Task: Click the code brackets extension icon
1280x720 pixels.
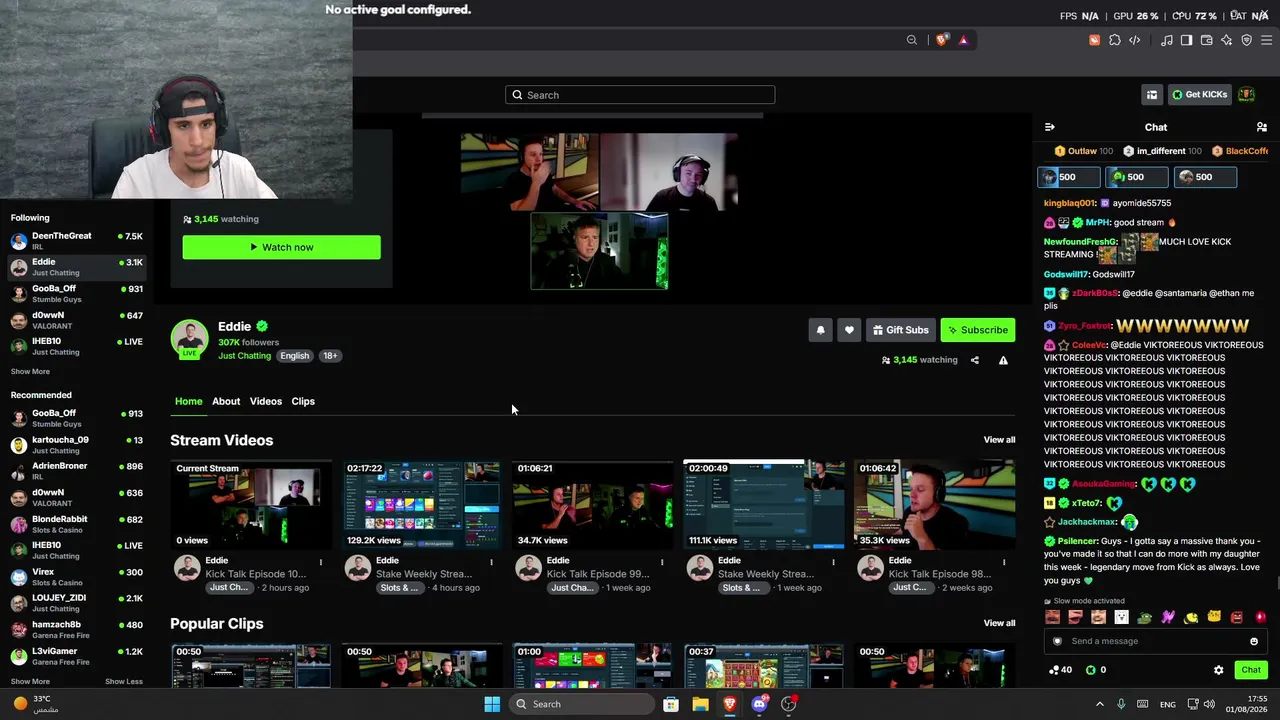Action: click(1135, 40)
